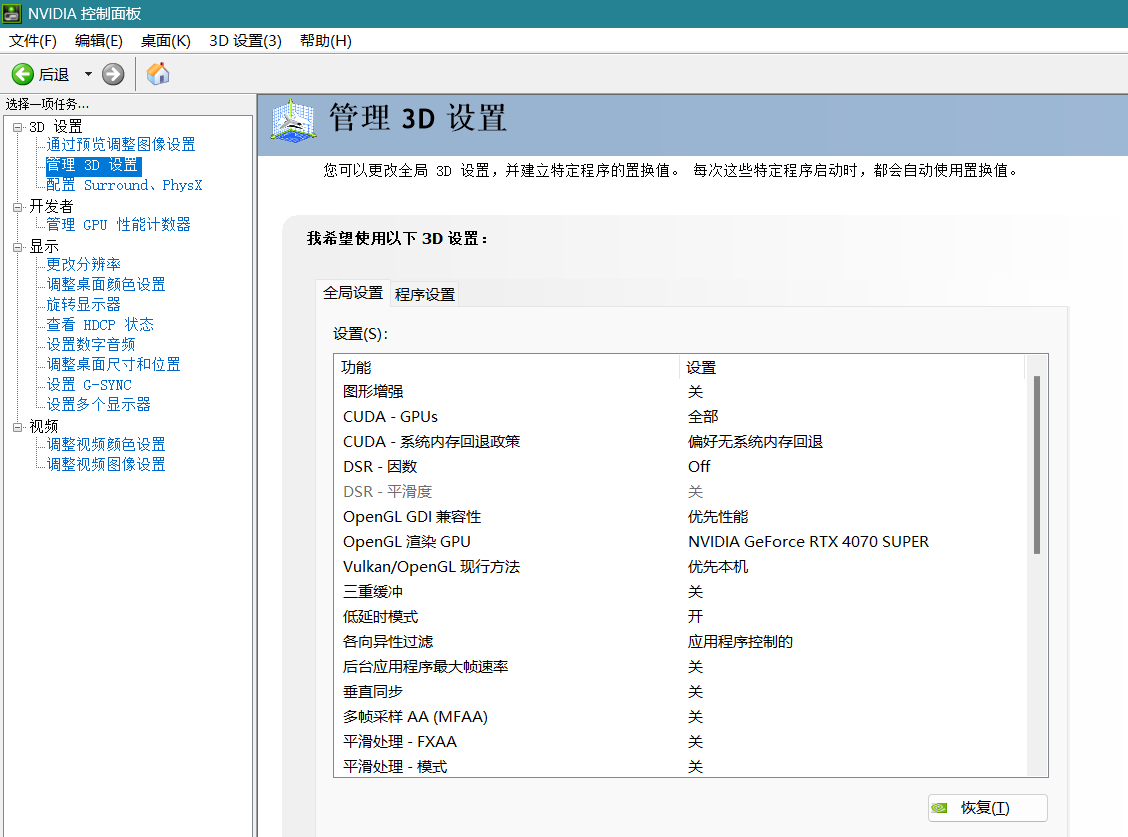Click 优先本机 setting value
This screenshot has width=1128, height=837.
718,567
